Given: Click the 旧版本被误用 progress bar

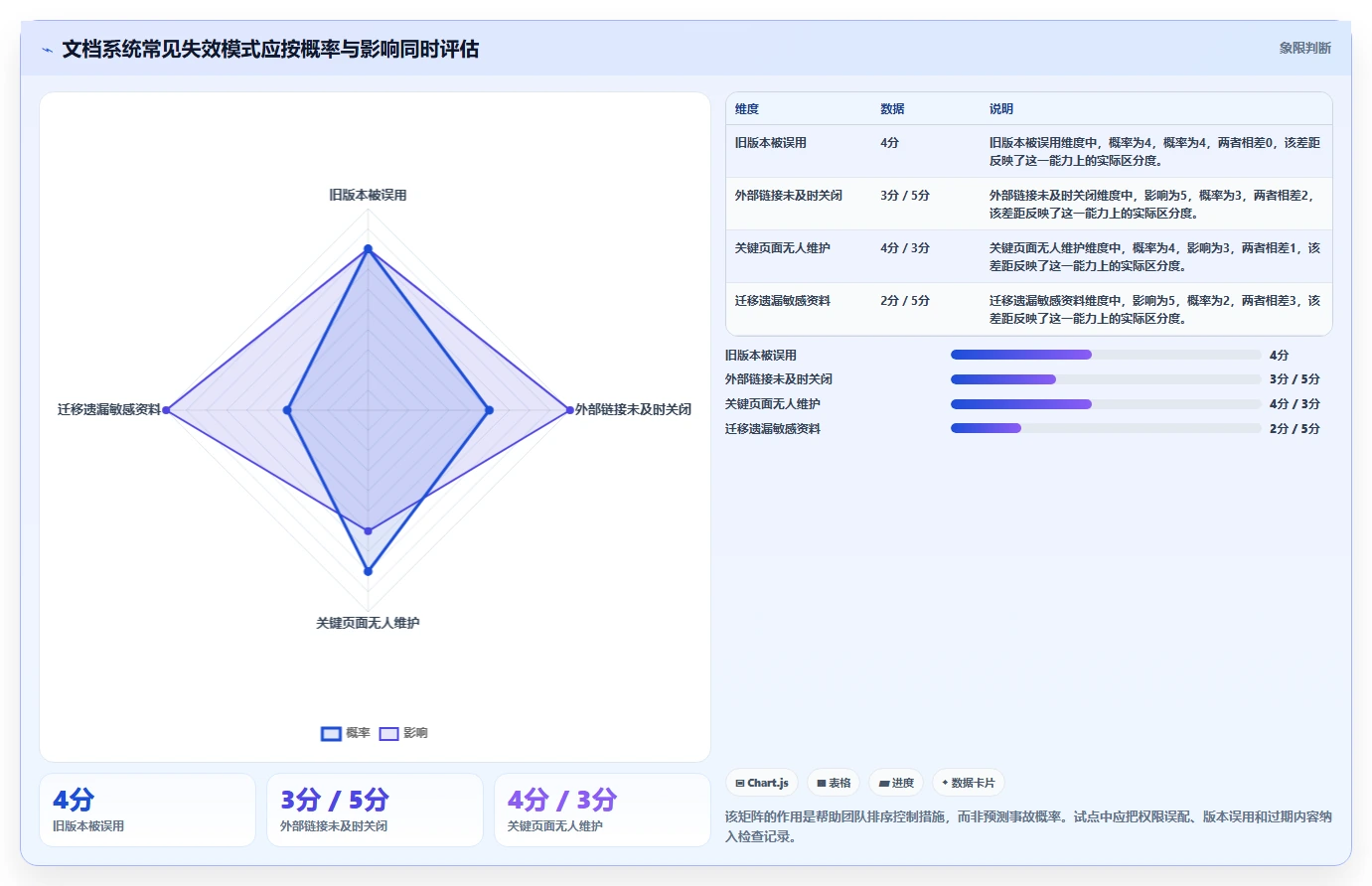Looking at the screenshot, I should click(x=1106, y=355).
